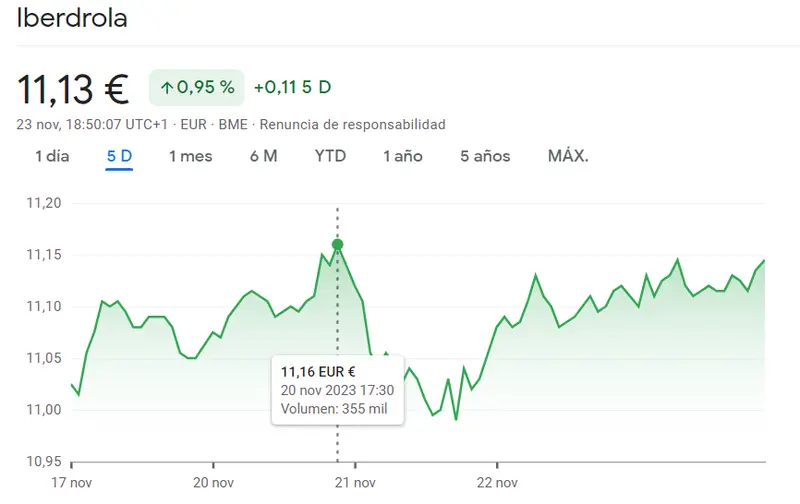This screenshot has width=800, height=504.
Task: Click the BME exchange label
Action: click(233, 124)
